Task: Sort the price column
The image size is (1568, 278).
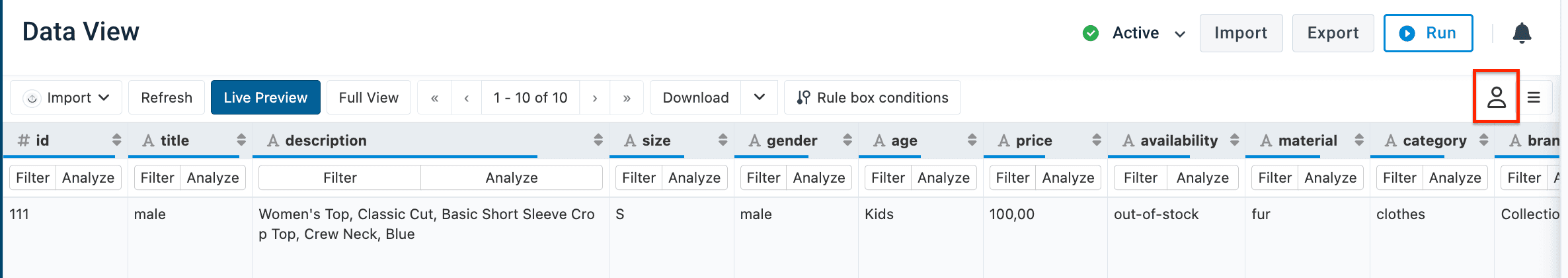Action: tap(1097, 140)
